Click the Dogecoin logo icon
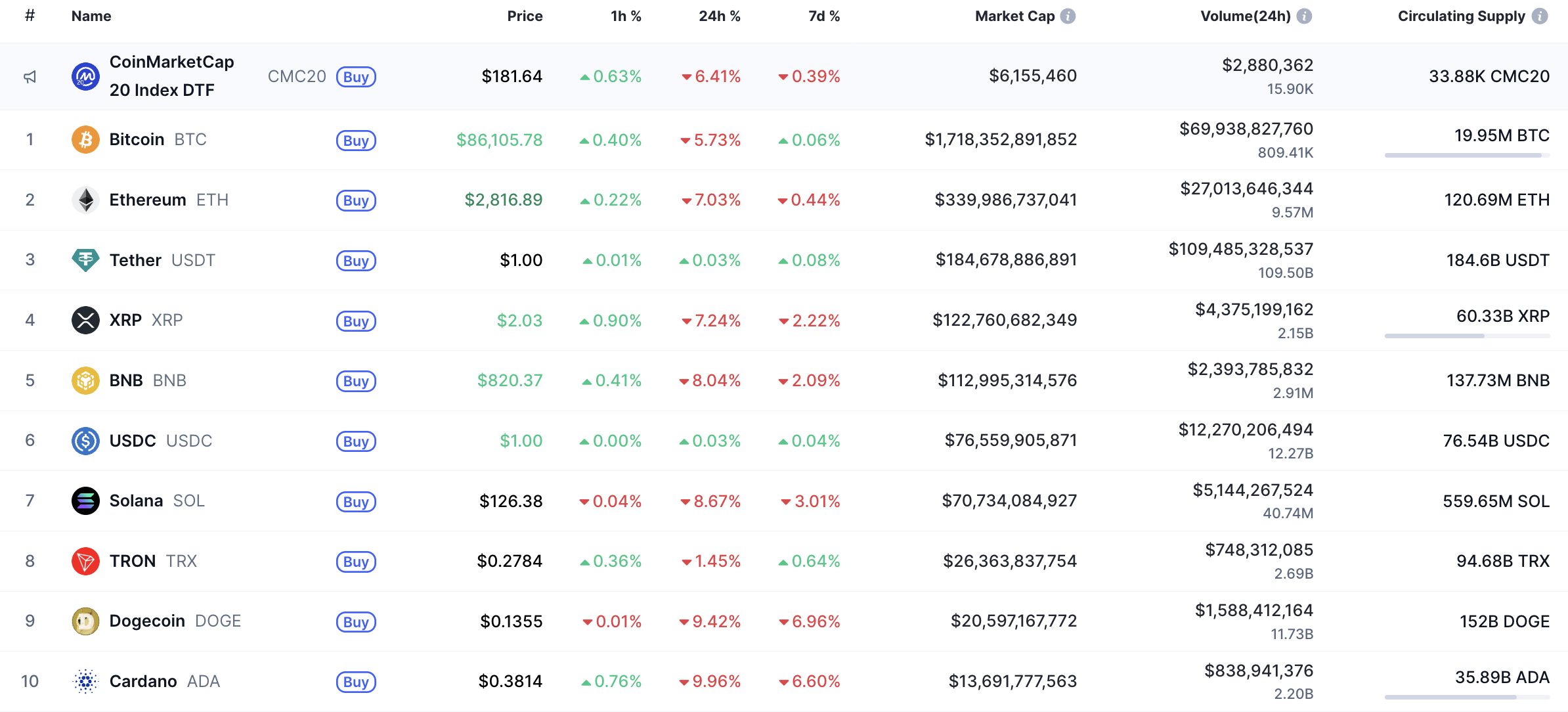The width and height of the screenshot is (1568, 712). [x=85, y=621]
